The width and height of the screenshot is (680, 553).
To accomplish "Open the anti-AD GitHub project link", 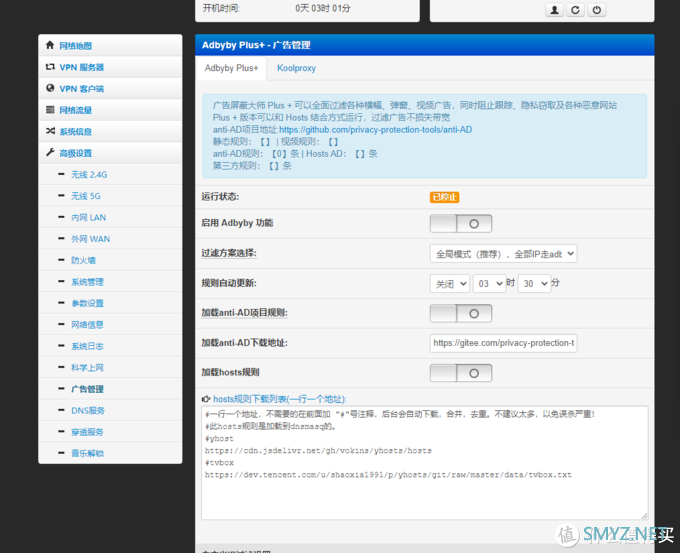I will 376,130.
